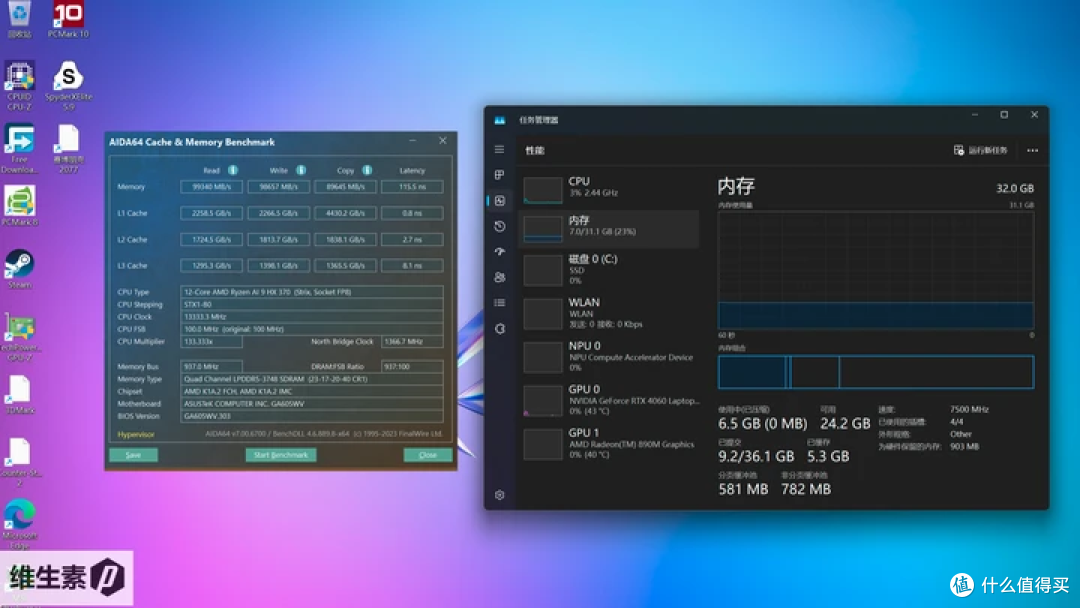The width and height of the screenshot is (1080, 608).
Task: Select GPU 1 AMD Radeon 890M entry
Action: [x=610, y=443]
